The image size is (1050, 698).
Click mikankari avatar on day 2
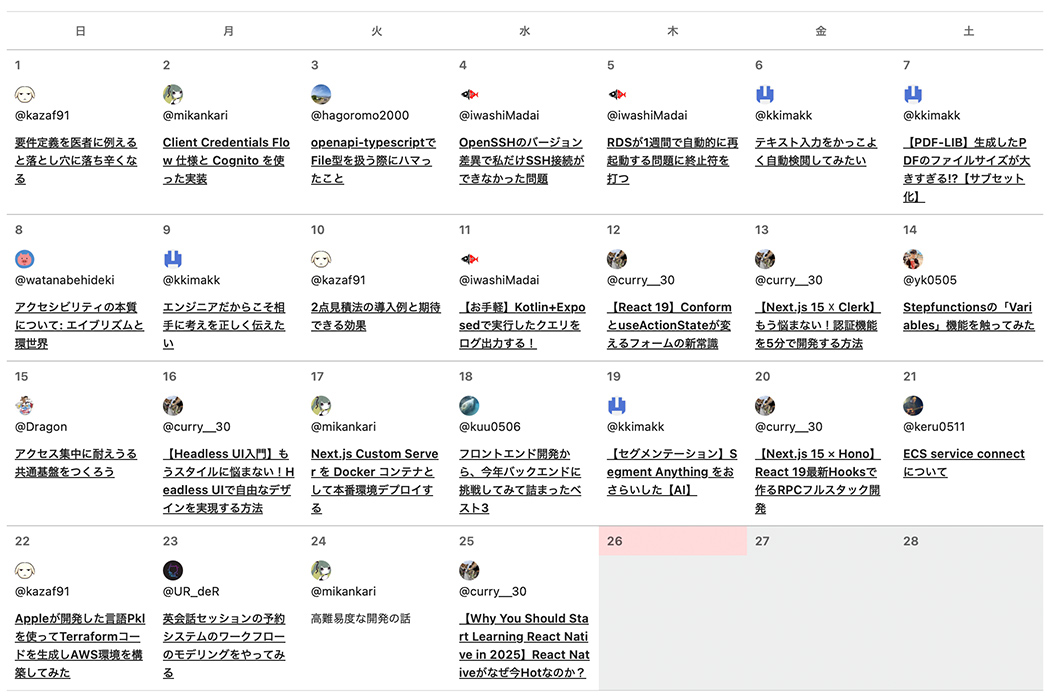[173, 94]
